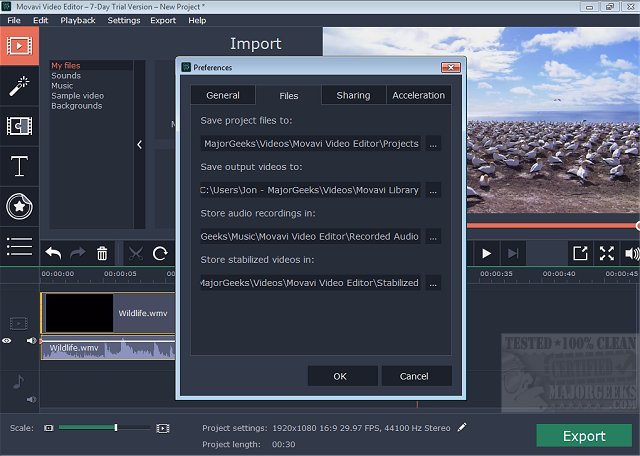This screenshot has width=640, height=456.
Task: Open the Titles text tool
Action: 19,167
